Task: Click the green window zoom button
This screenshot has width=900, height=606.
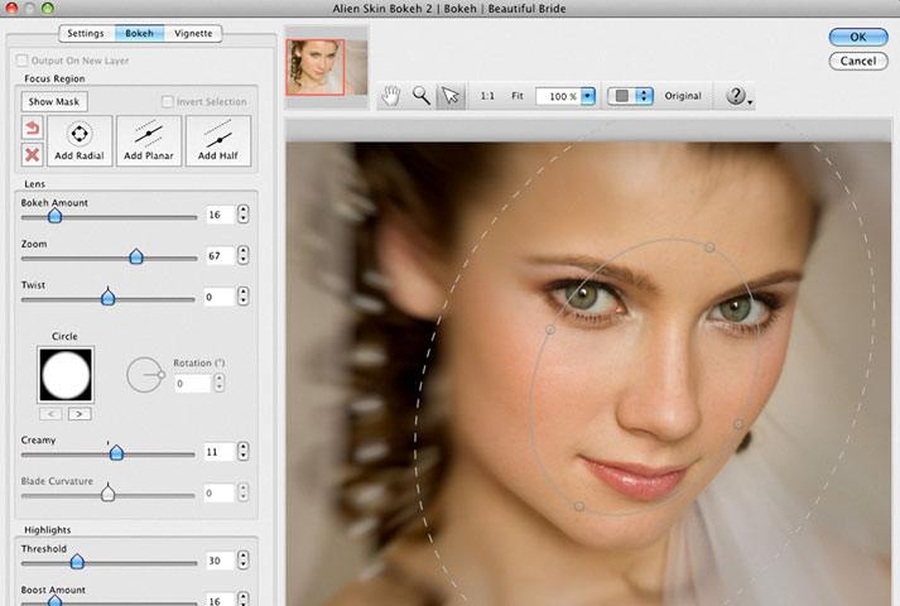Action: [x=48, y=7]
